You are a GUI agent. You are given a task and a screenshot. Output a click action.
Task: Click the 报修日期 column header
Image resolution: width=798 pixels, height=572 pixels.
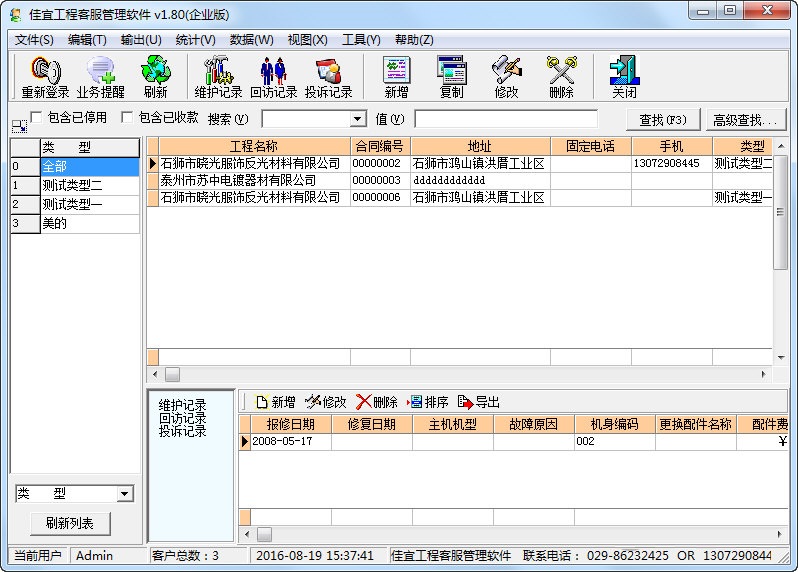click(x=291, y=424)
